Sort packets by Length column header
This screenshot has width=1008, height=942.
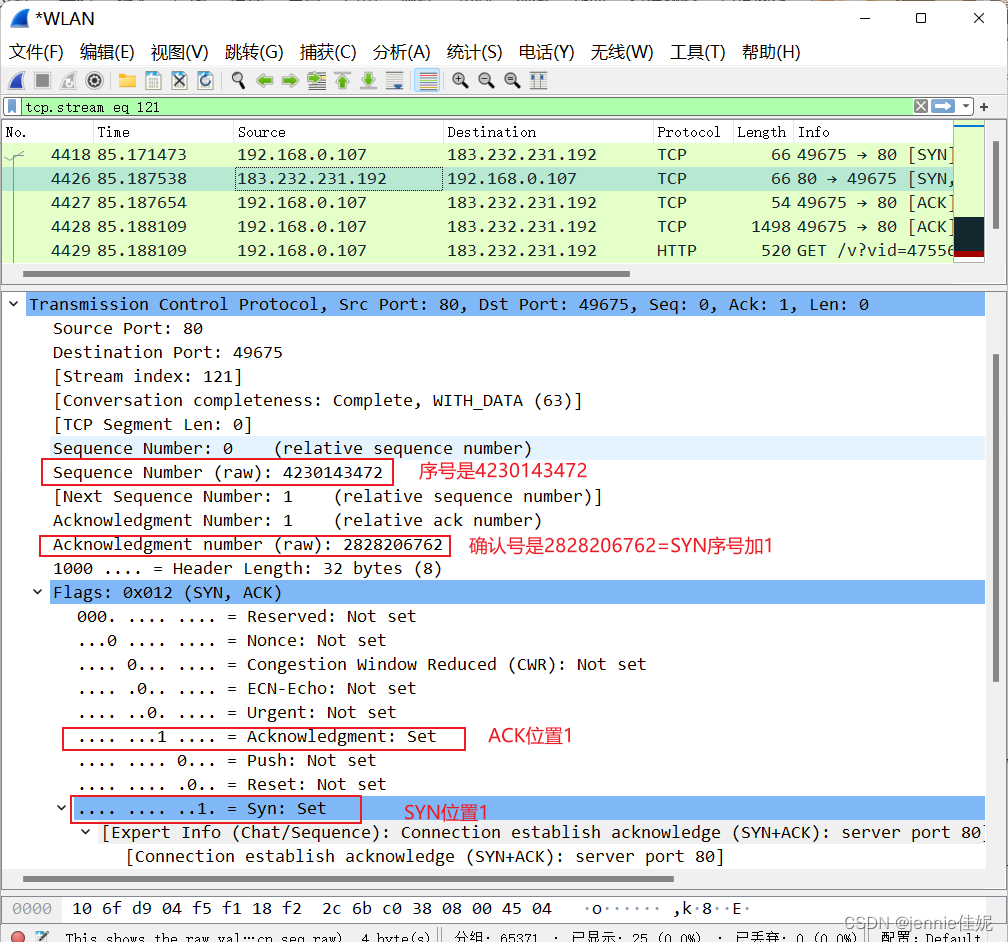tap(763, 132)
